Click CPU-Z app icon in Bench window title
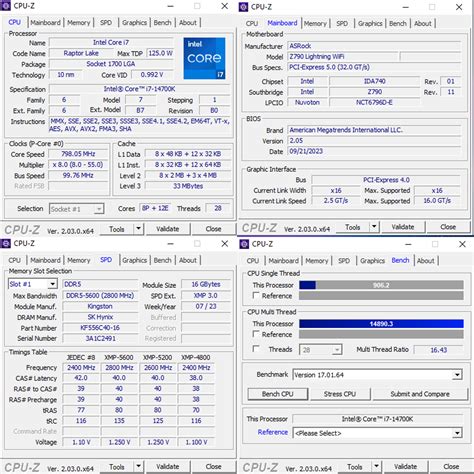The width and height of the screenshot is (474, 474). (x=244, y=244)
